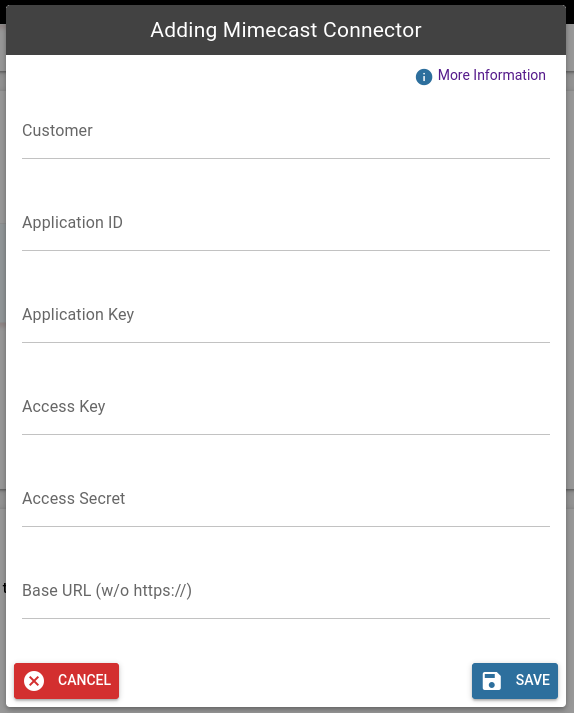Cancel adding the Mimecast connector

pyautogui.click(x=66, y=681)
